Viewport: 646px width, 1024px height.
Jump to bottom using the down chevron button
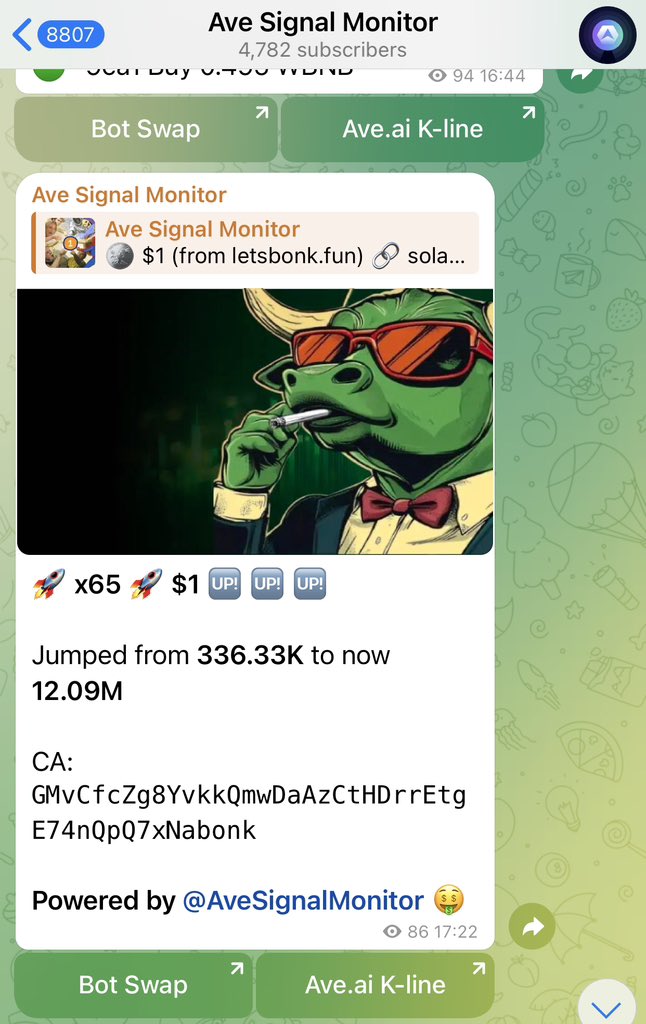tap(607, 1005)
